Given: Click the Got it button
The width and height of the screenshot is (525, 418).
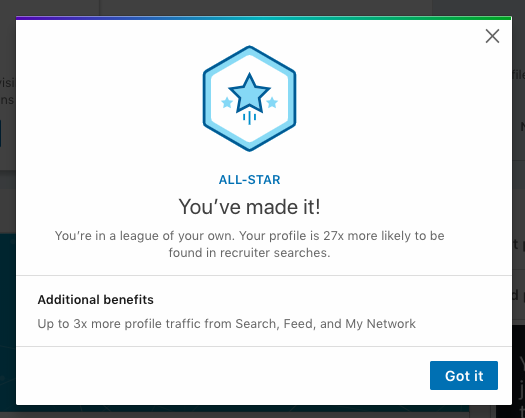Looking at the screenshot, I should coord(464,375).
